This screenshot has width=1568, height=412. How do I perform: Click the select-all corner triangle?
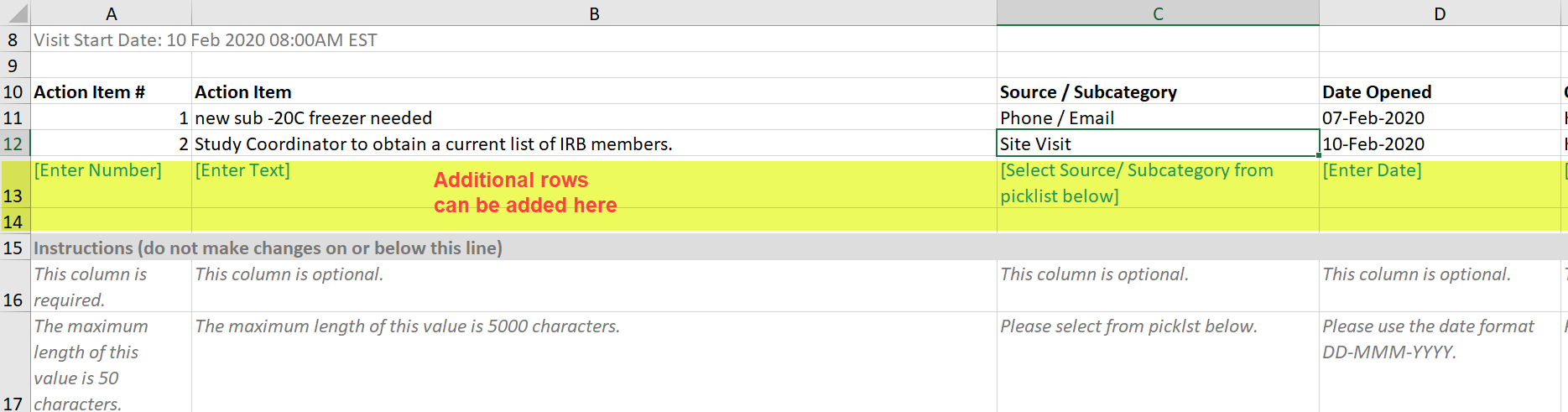point(15,13)
